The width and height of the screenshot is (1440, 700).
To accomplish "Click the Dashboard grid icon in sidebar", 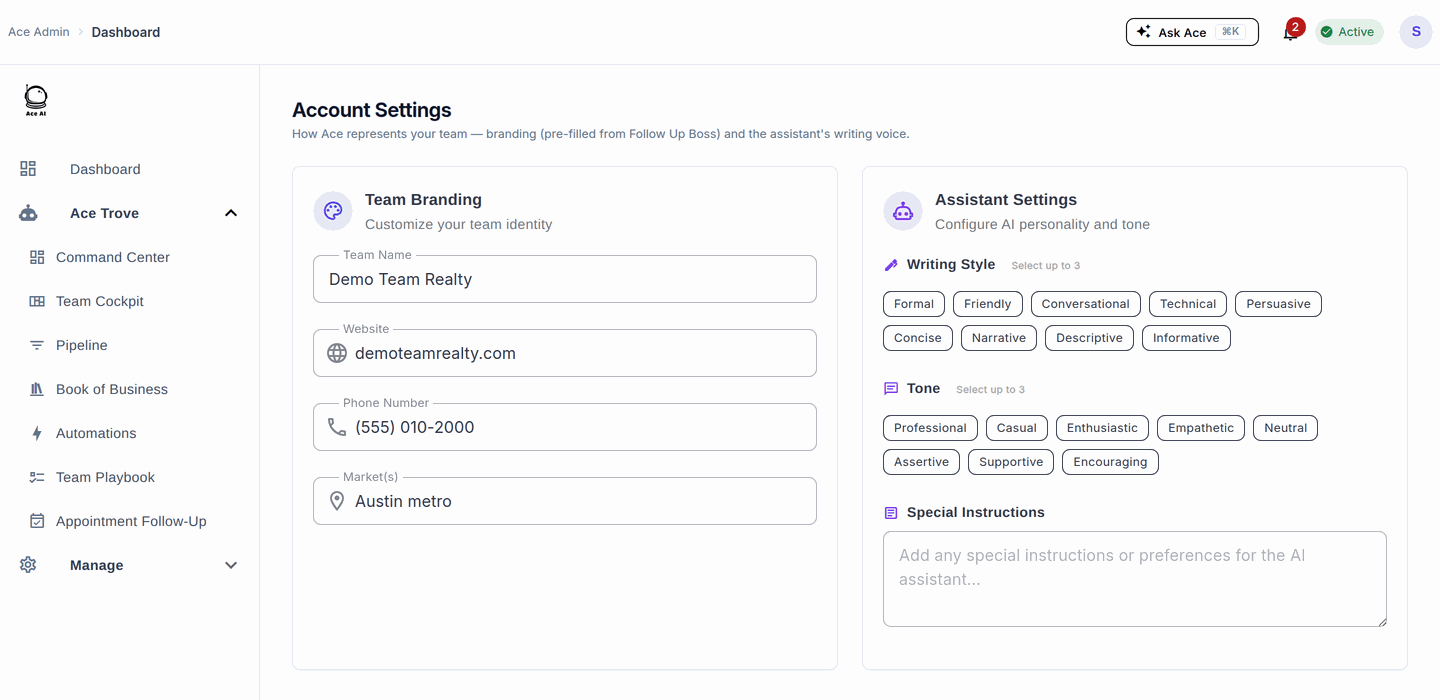I will tap(28, 169).
